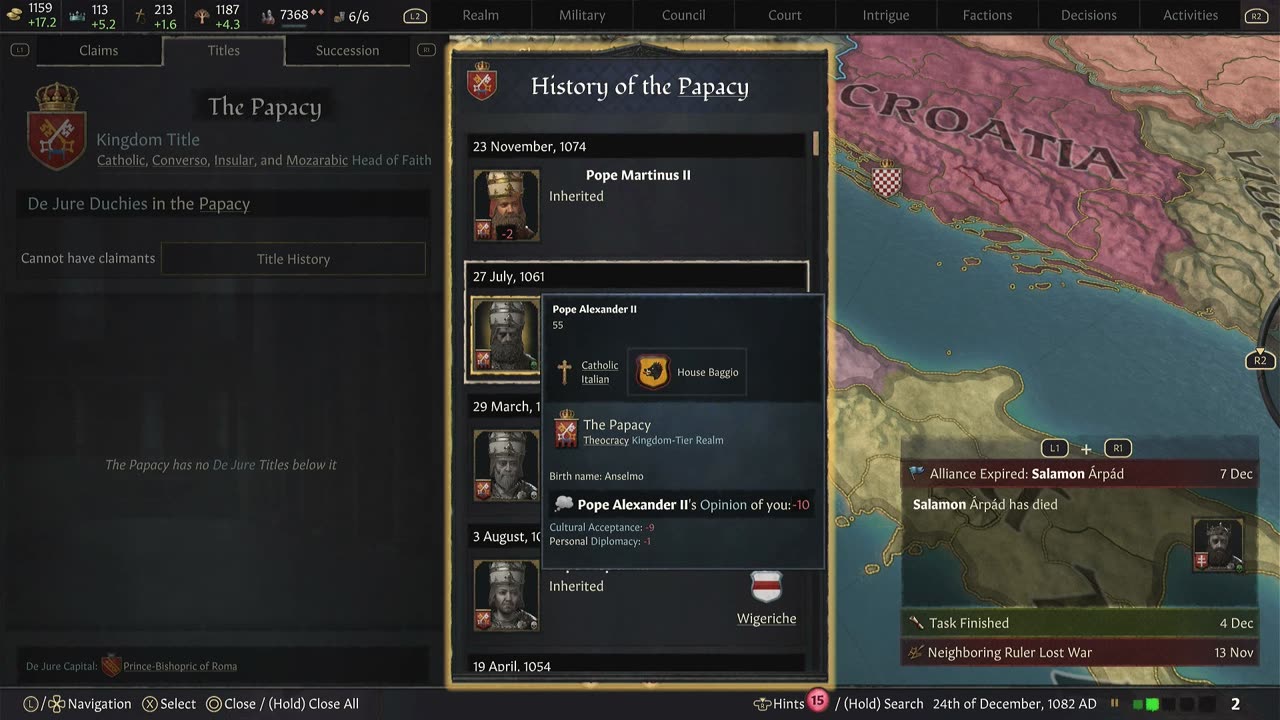Toggle the game pause button

1115,704
